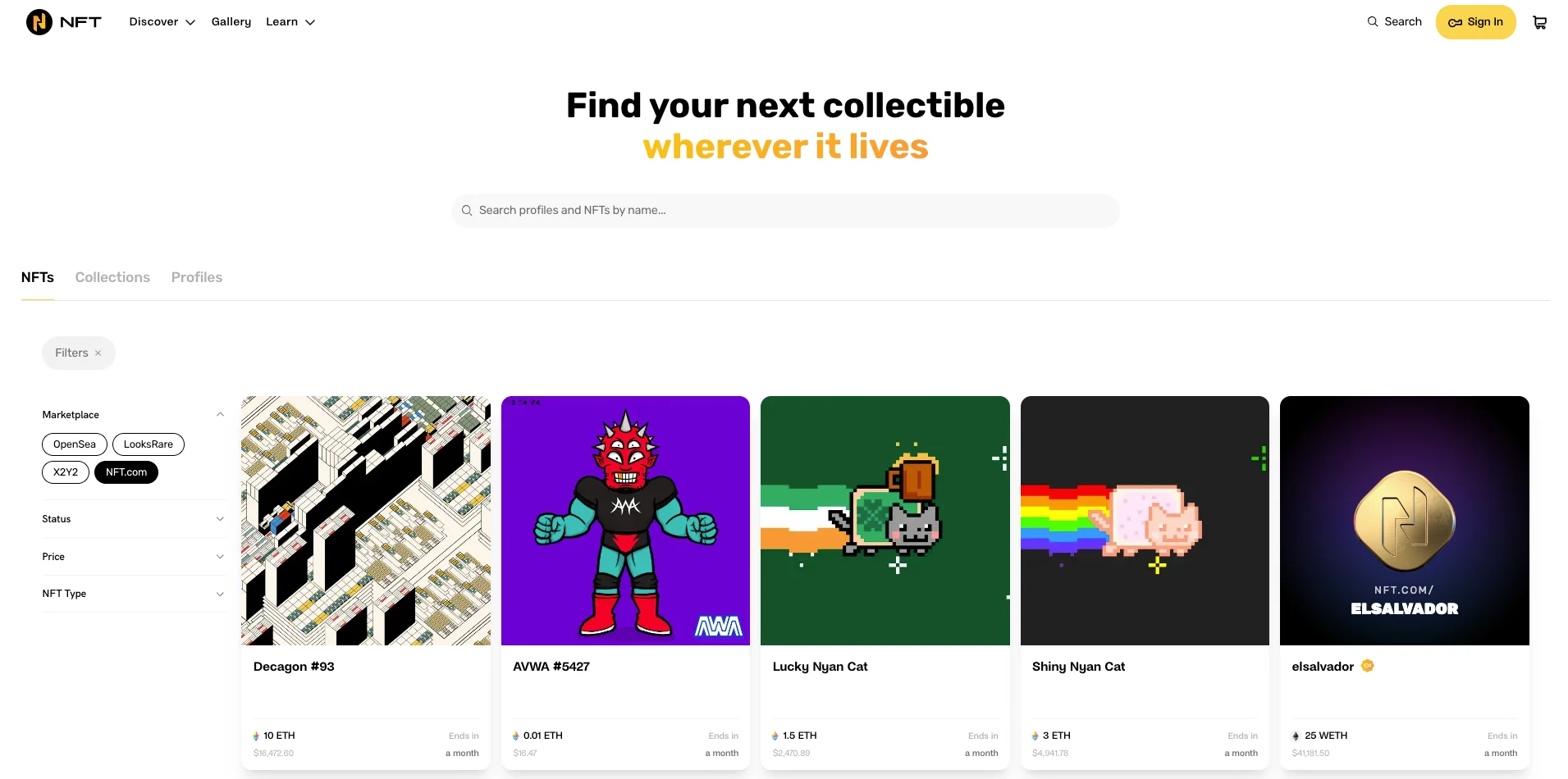Expand the Price filter section
The image size is (1568, 779).
pyautogui.click(x=133, y=557)
